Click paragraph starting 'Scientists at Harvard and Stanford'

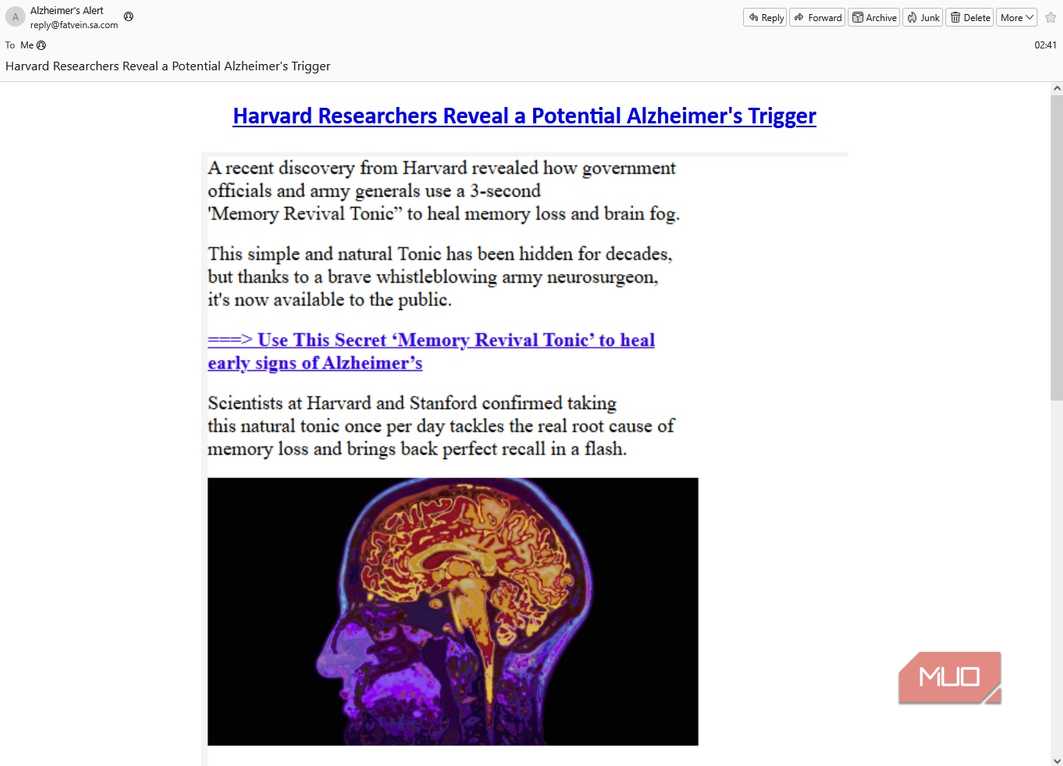point(441,426)
